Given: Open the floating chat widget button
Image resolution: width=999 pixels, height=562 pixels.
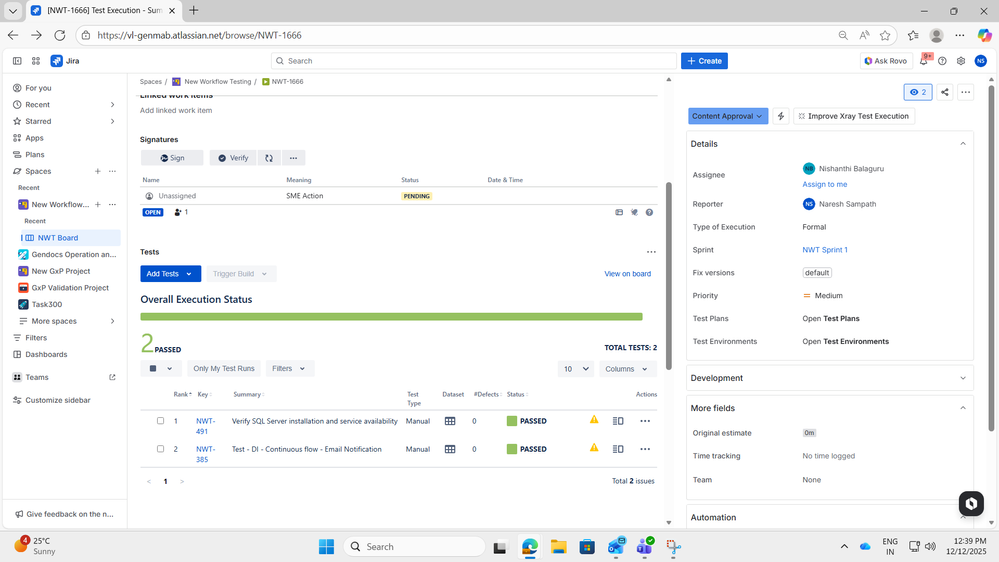Looking at the screenshot, I should pyautogui.click(x=971, y=503).
